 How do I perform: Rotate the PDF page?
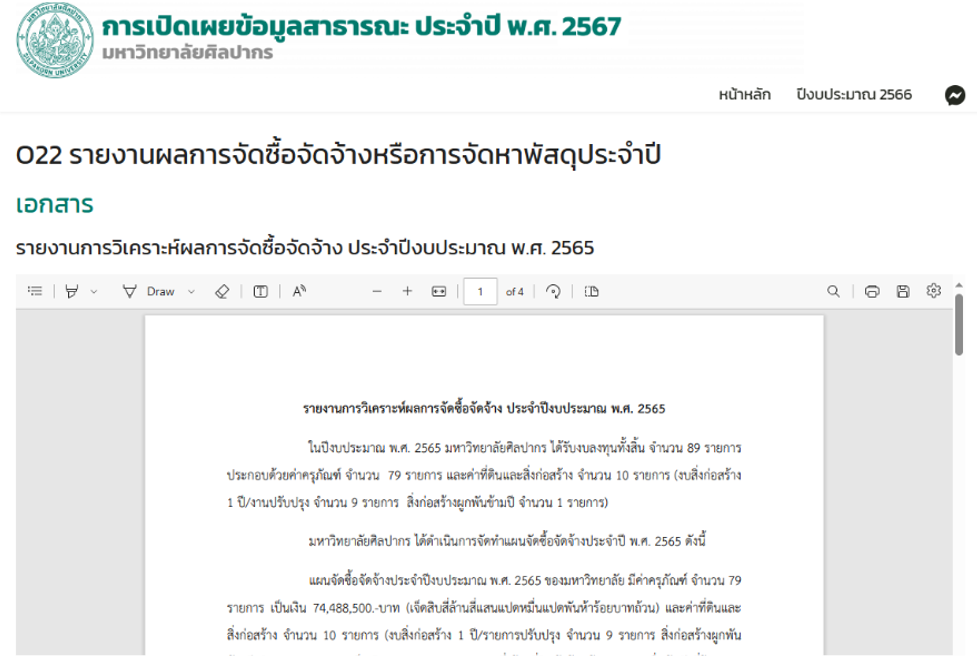tap(553, 292)
